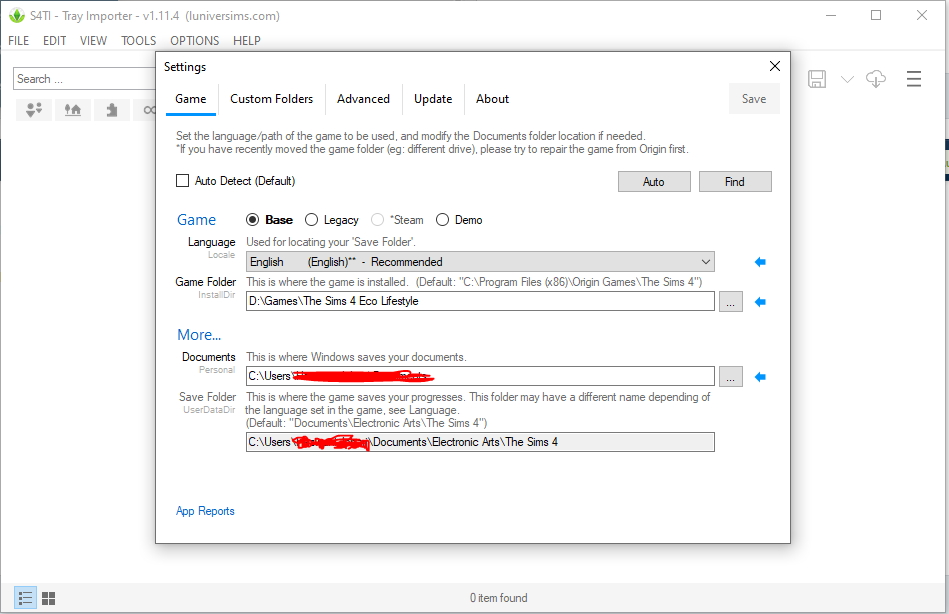
Task: Click the households filter icon
Action: (x=34, y=110)
